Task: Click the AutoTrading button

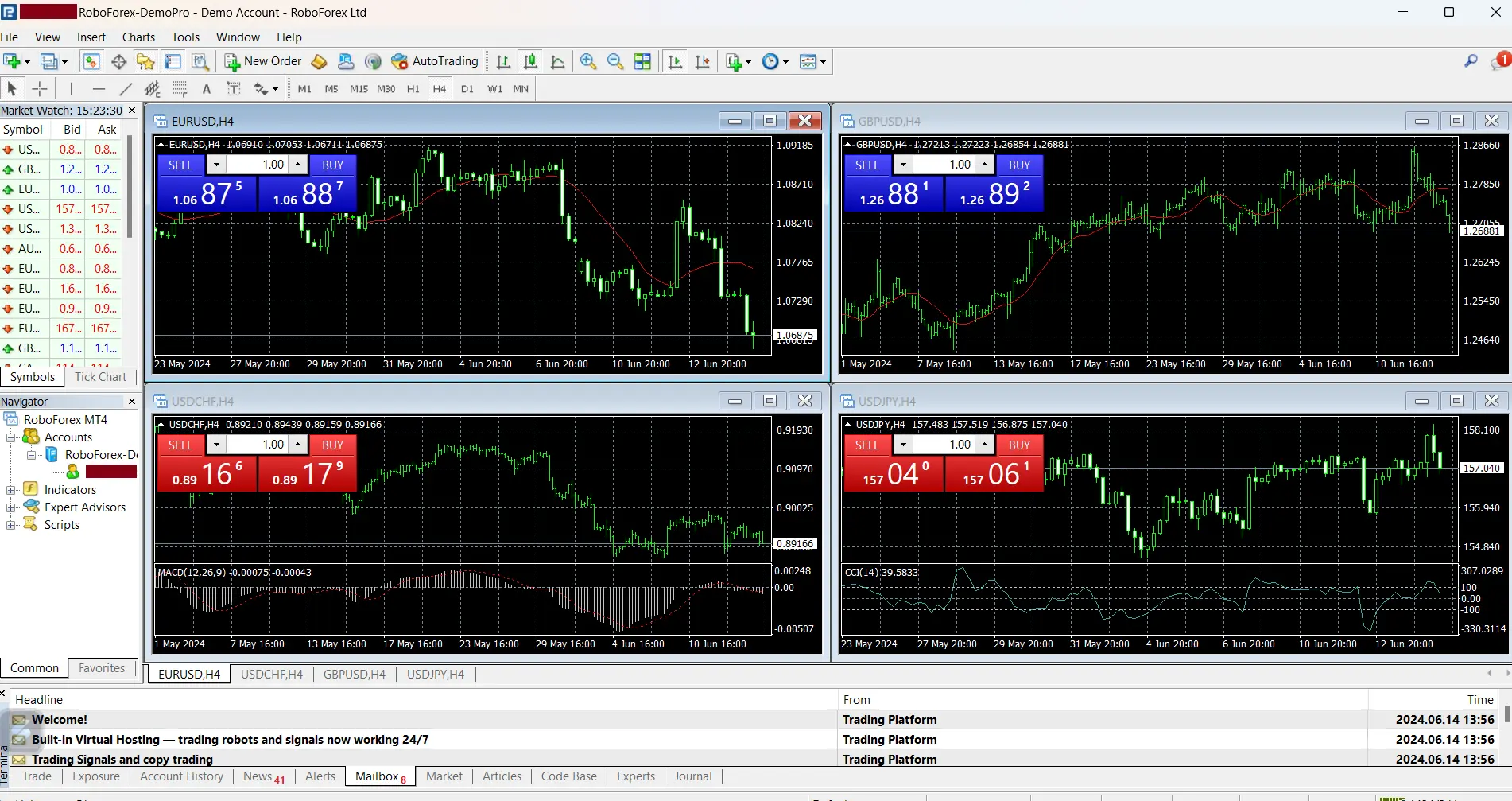Action: tap(435, 61)
